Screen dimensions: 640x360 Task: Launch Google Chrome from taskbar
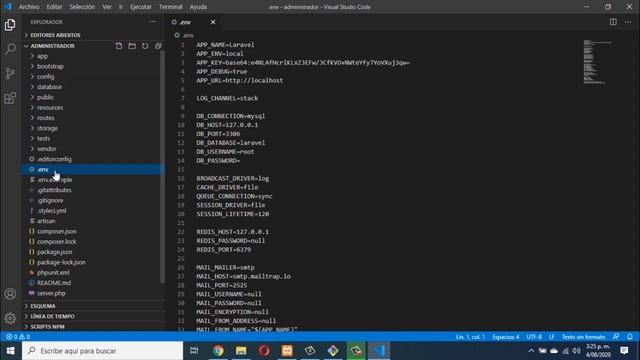pos(218,351)
